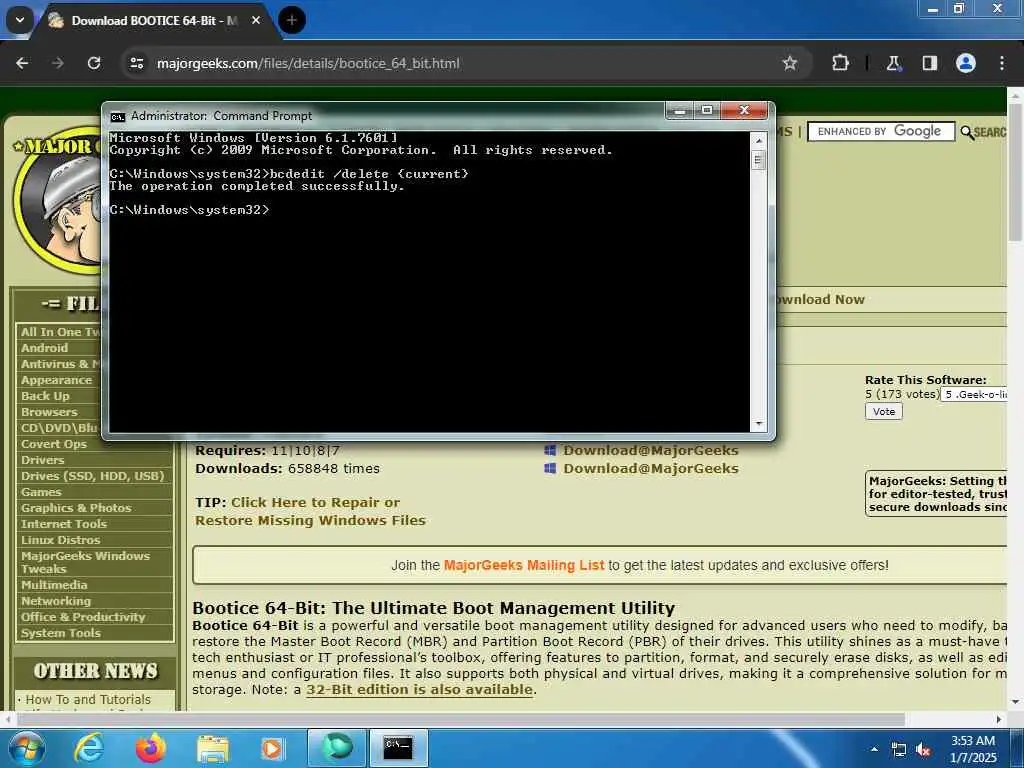
Task: Open the Chrome profile avatar
Action: click(x=966, y=63)
